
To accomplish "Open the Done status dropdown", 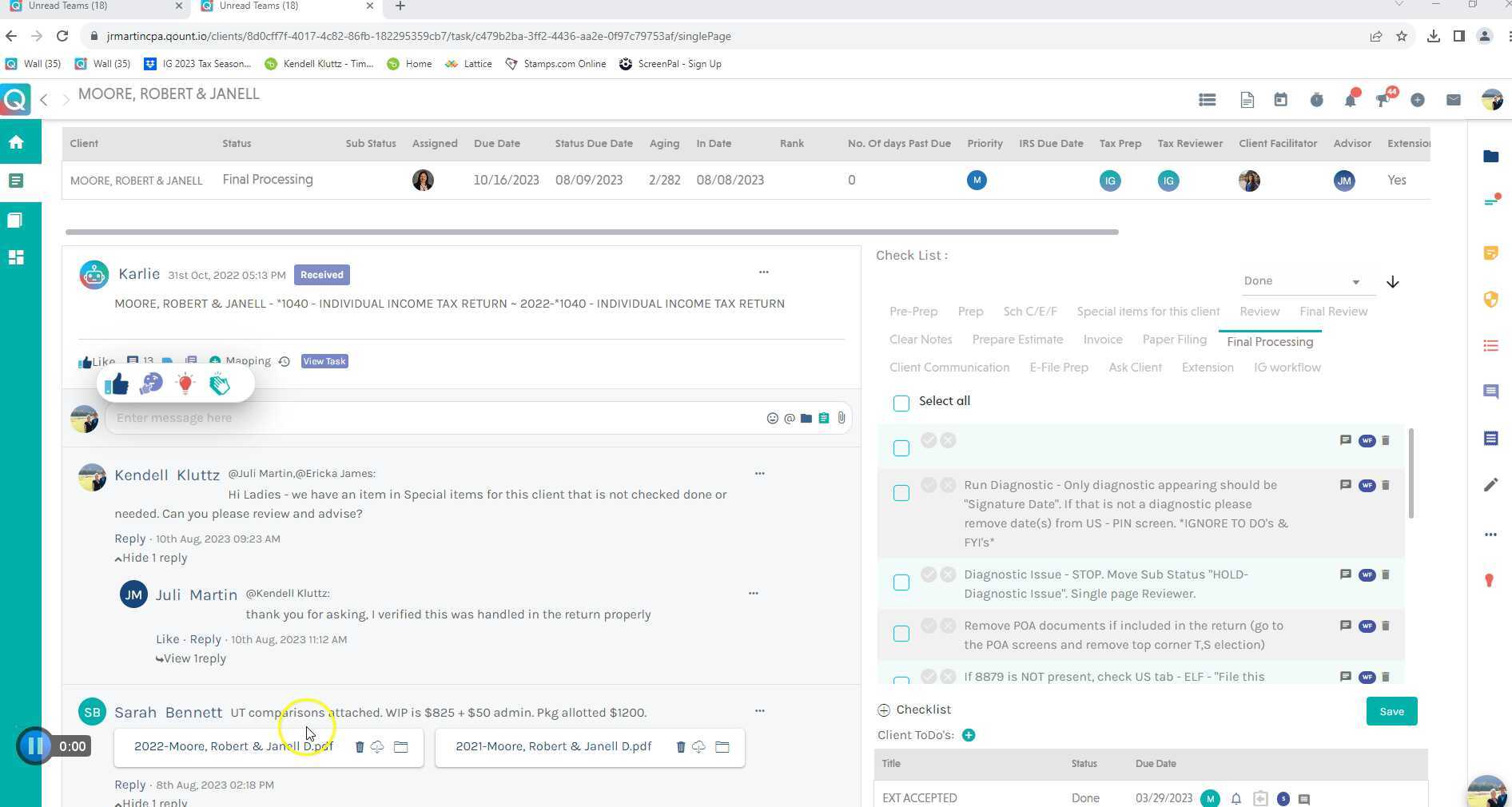I will (1300, 281).
